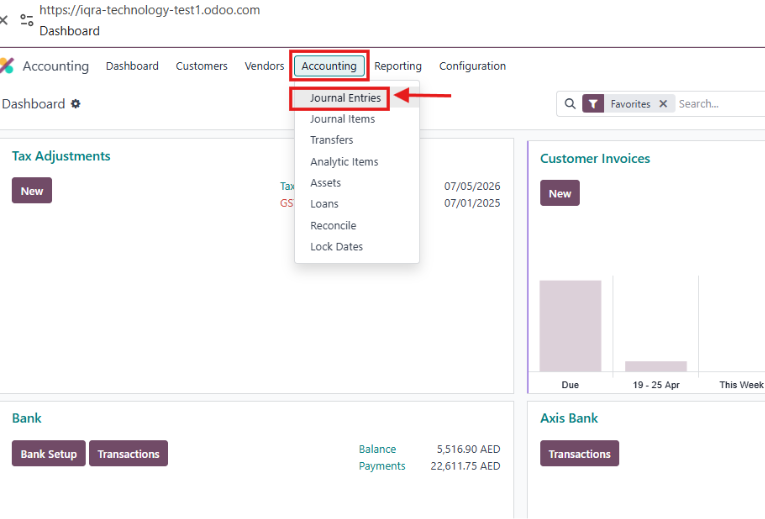Open the Axis Bank journal title
Image resolution: width=765 pixels, height=519 pixels.
tap(569, 418)
